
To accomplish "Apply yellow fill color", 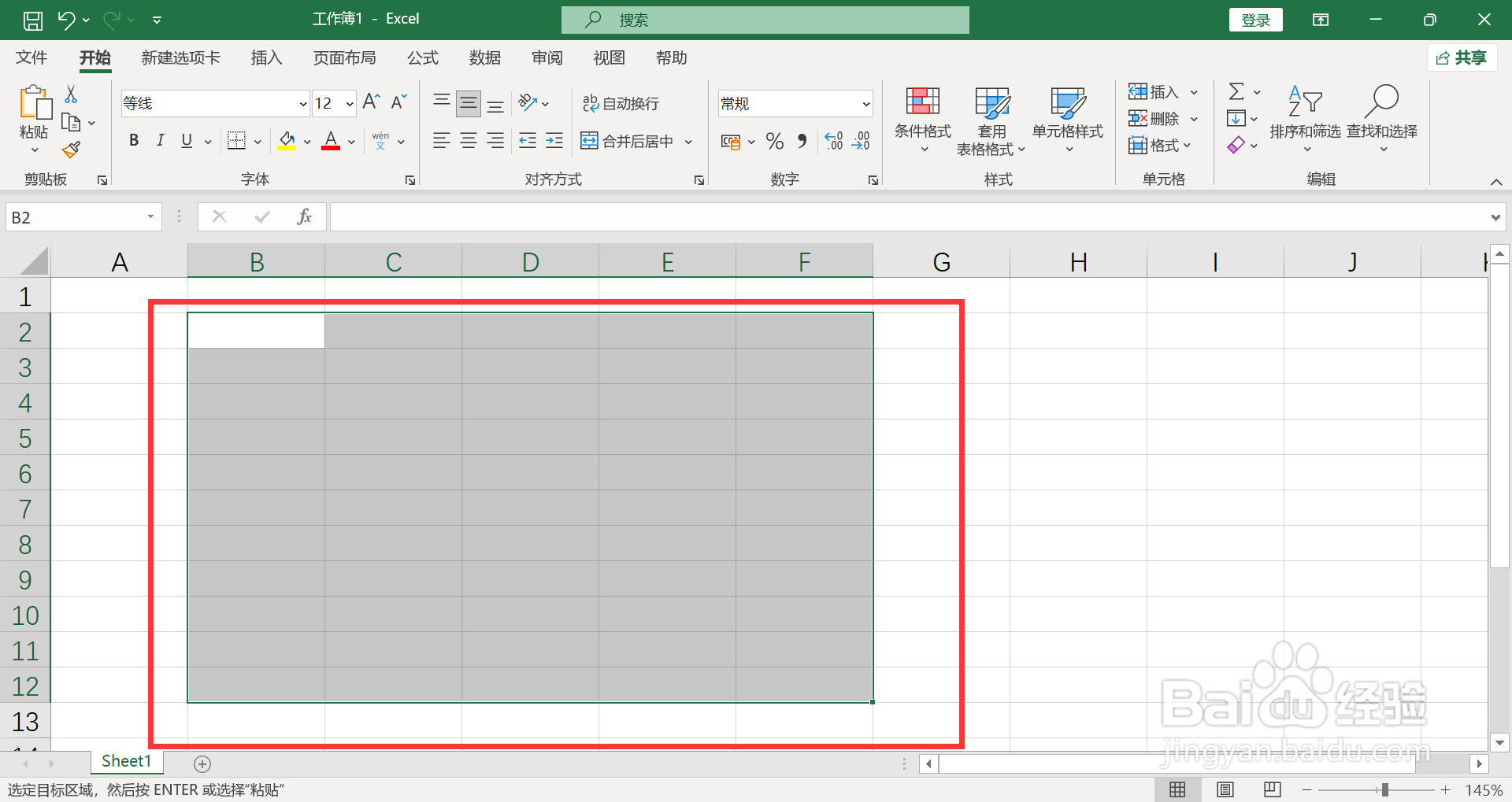I will point(287,142).
